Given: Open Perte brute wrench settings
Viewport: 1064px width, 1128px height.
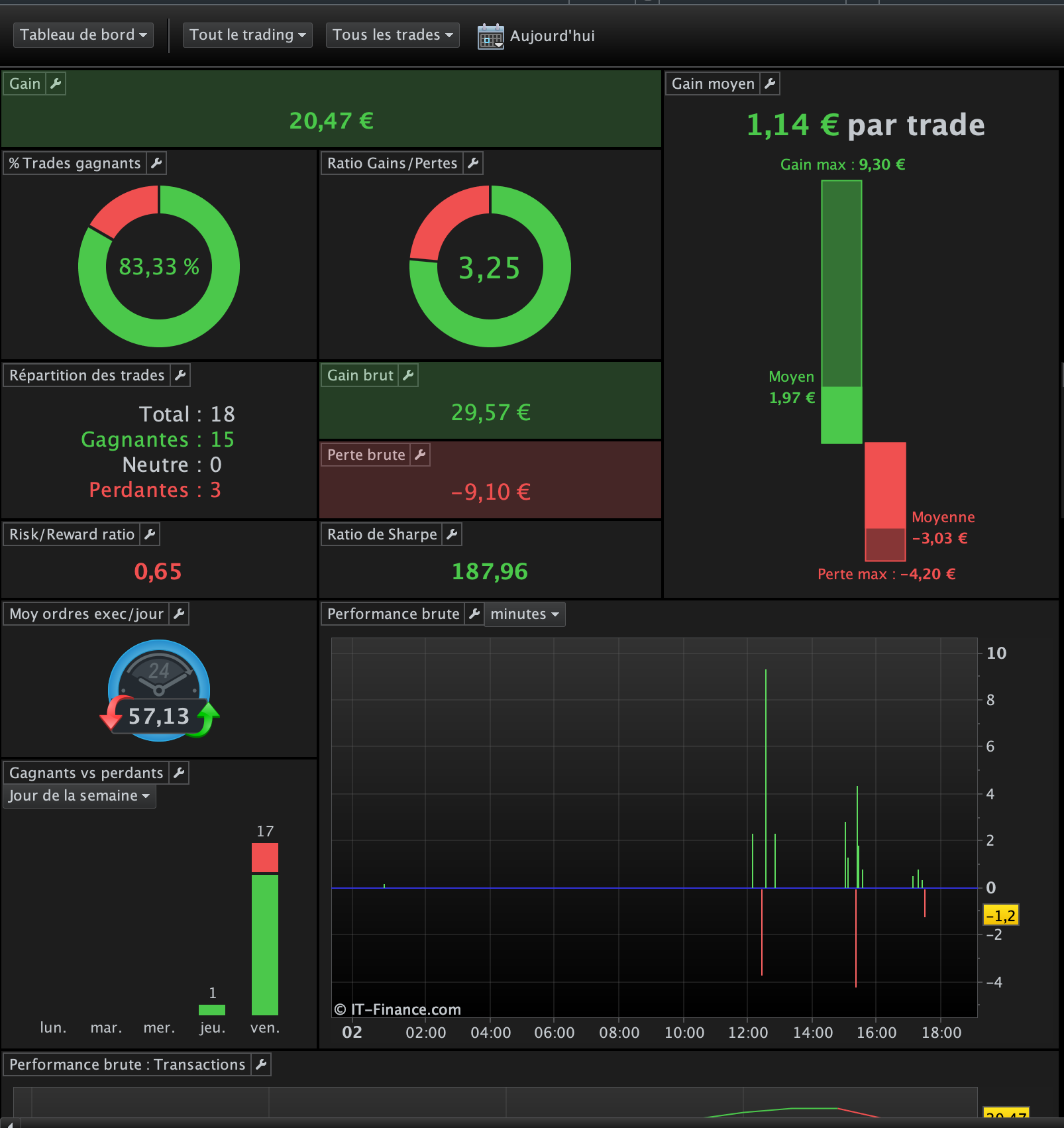Looking at the screenshot, I should (420, 455).
